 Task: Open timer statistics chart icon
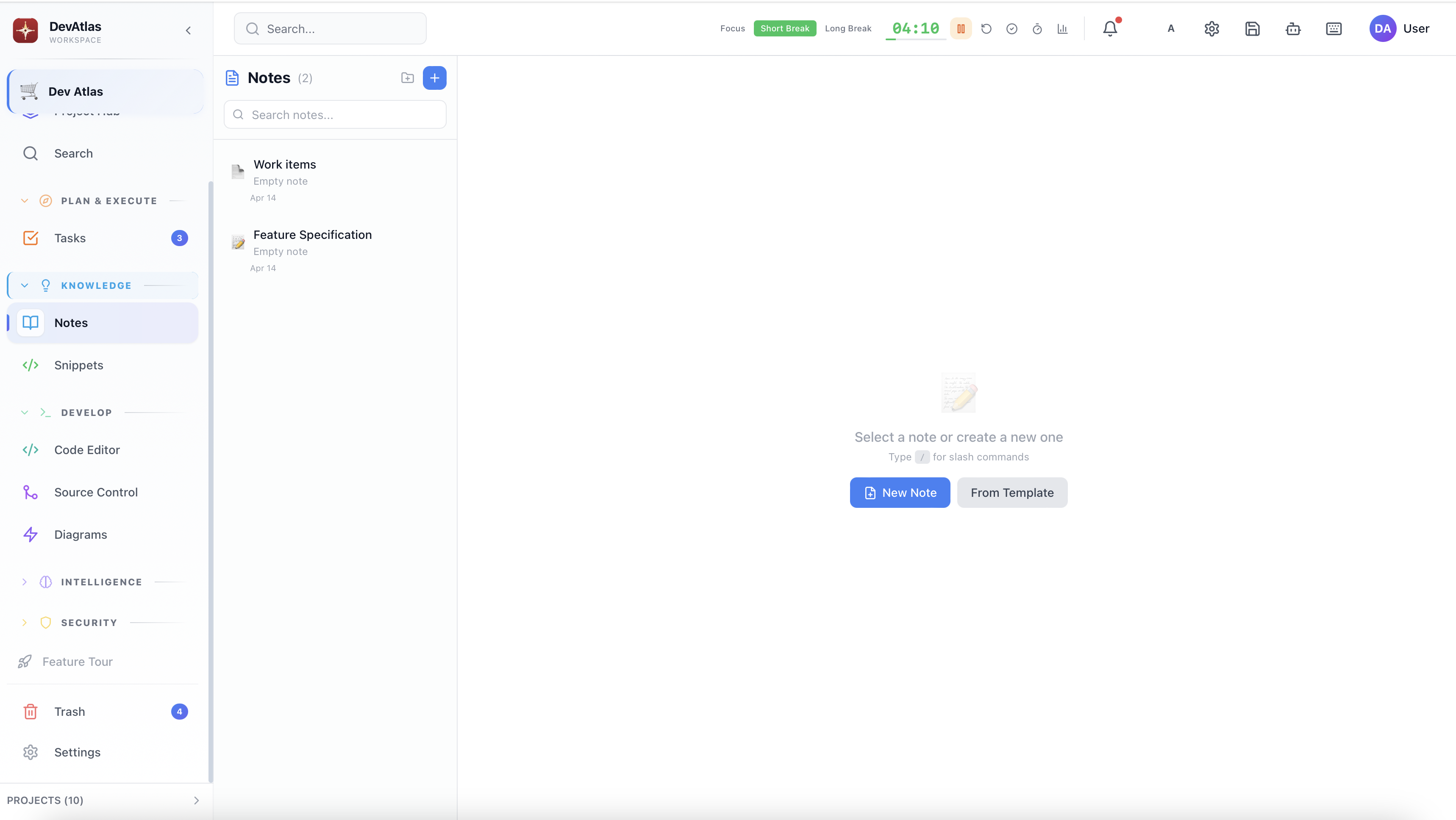pyautogui.click(x=1062, y=29)
